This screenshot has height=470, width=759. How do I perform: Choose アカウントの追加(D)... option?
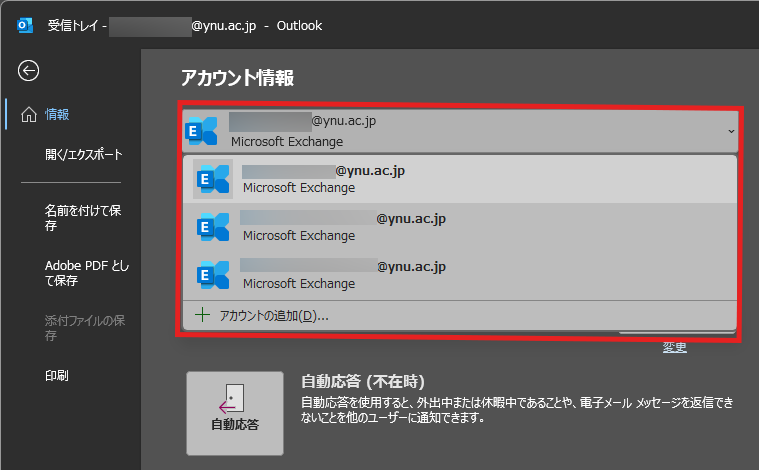(274, 316)
